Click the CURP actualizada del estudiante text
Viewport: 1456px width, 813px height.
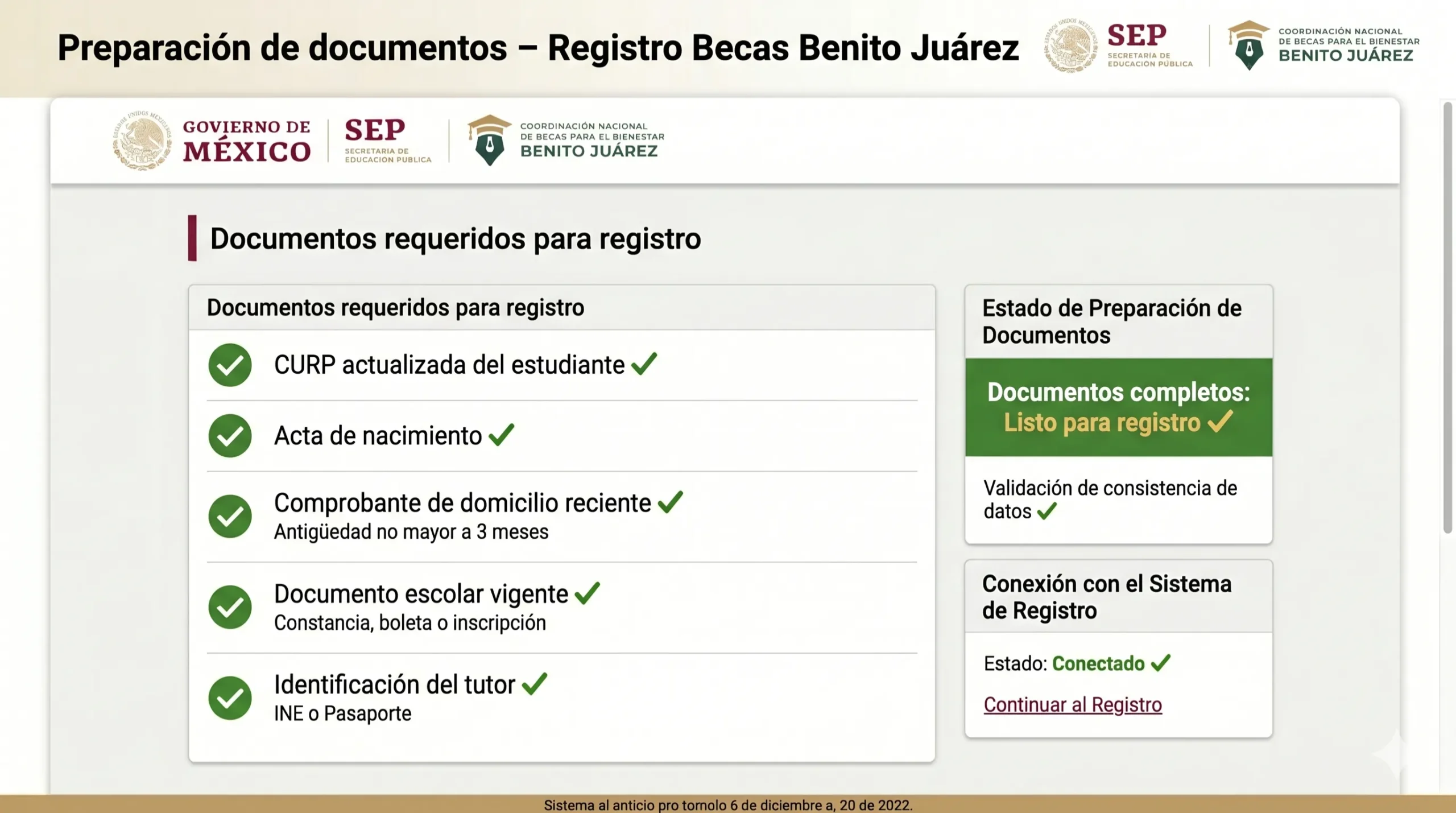[449, 365]
